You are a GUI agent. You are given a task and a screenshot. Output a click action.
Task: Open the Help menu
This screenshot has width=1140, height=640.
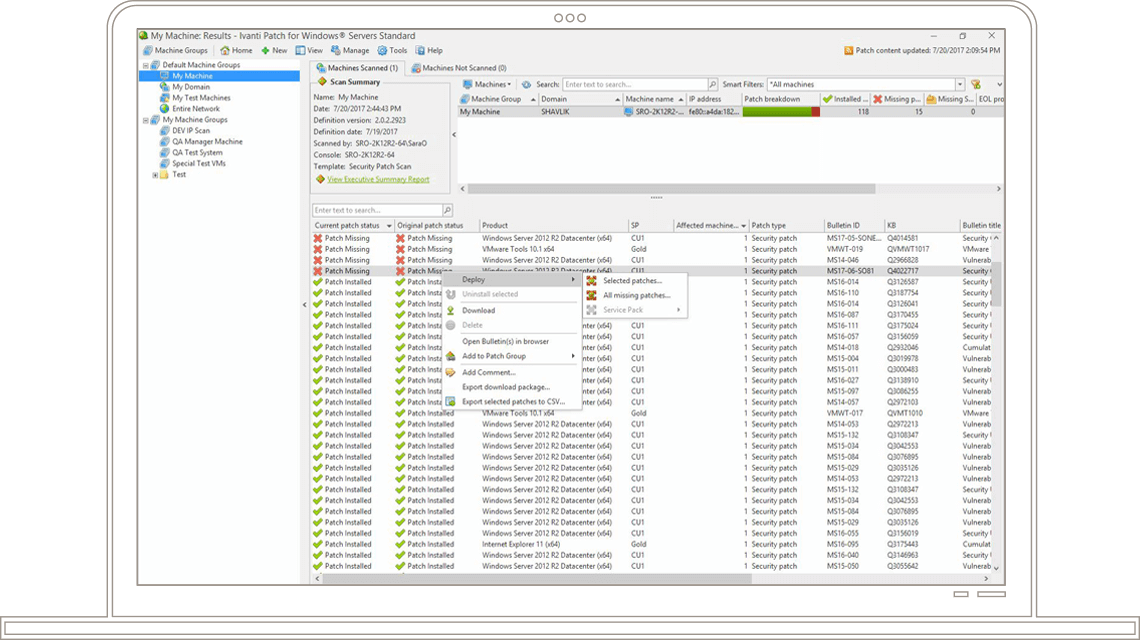coord(429,51)
